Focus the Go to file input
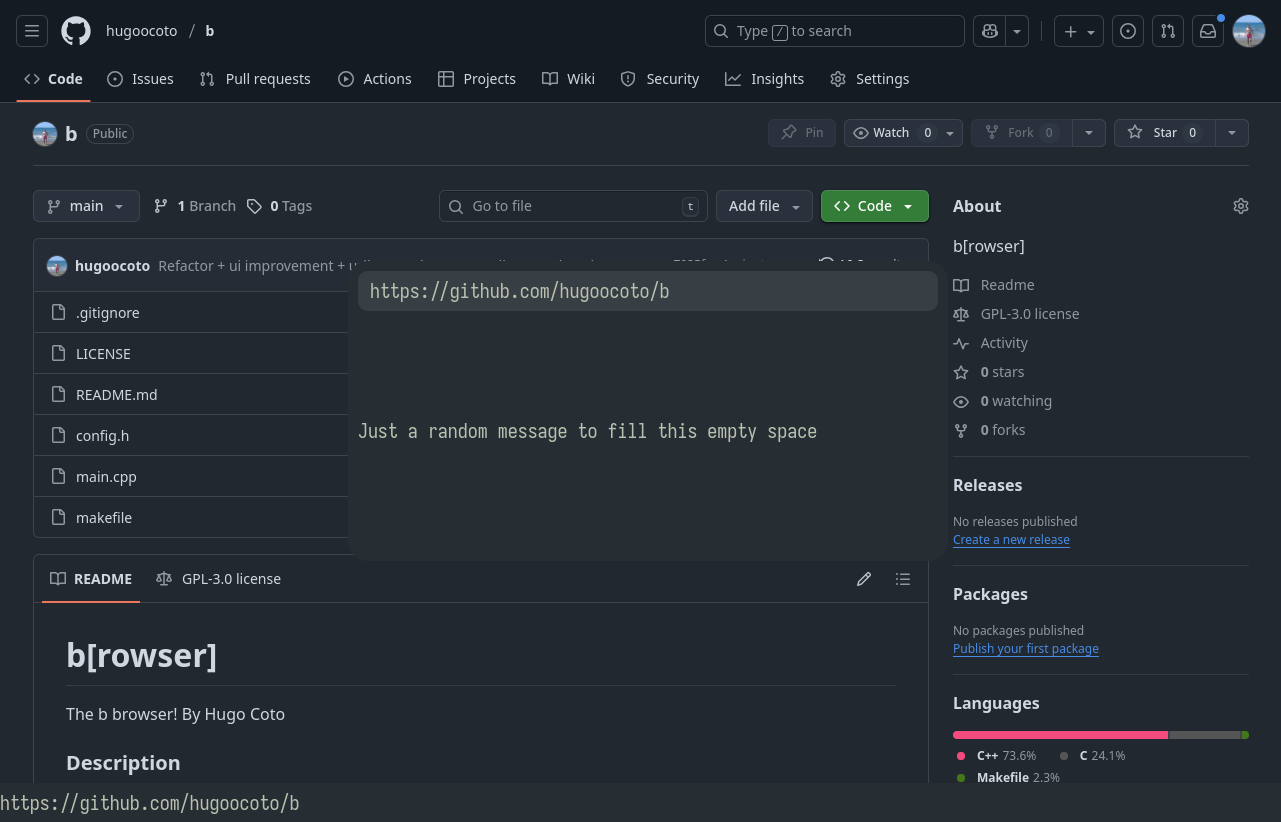Viewport: 1281px width, 822px height. point(573,206)
